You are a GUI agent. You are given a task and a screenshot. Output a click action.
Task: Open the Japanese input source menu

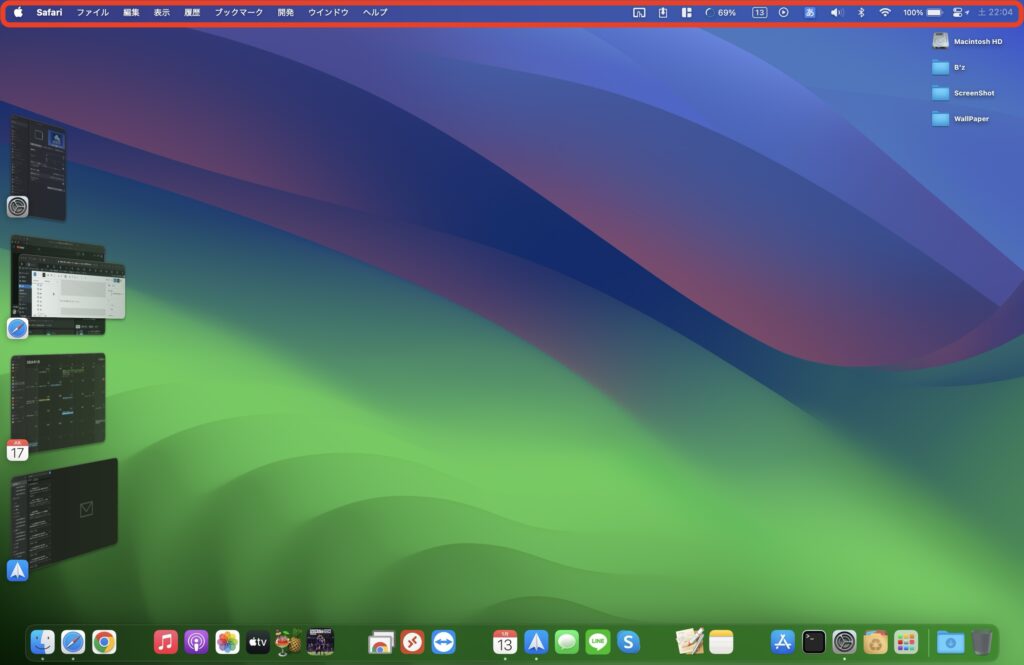tap(810, 13)
